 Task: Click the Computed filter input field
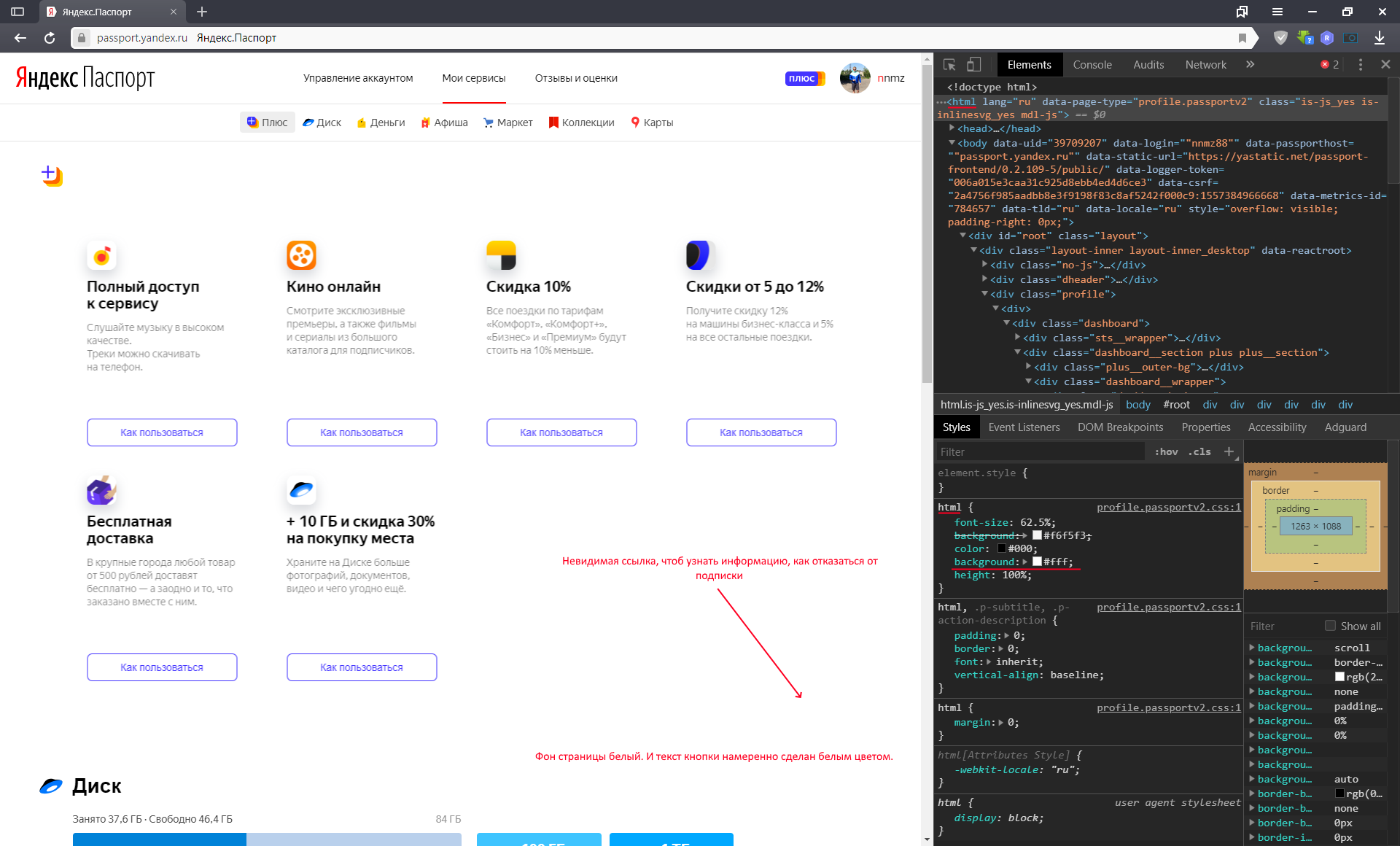1283,626
